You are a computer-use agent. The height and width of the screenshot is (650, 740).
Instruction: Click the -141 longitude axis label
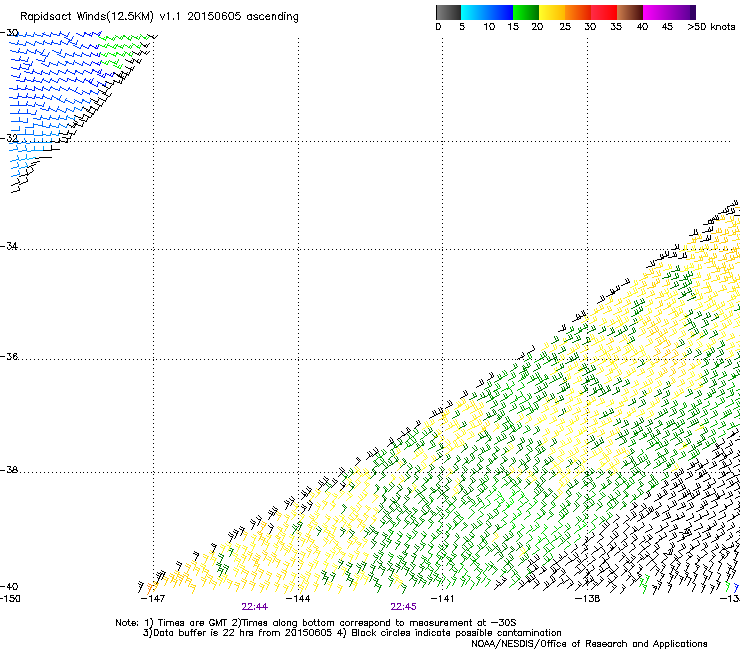(442, 599)
